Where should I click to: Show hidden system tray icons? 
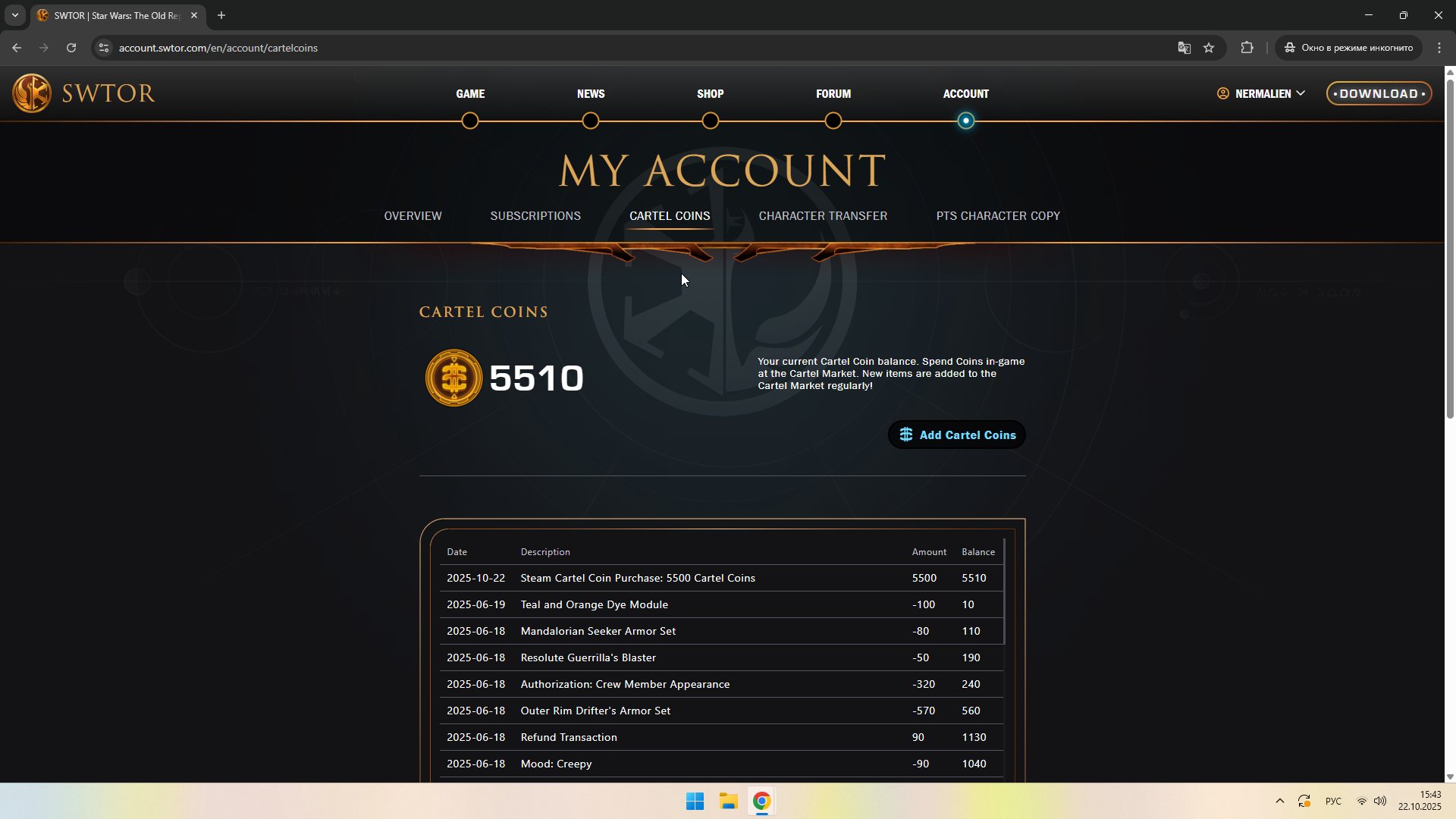pos(1280,801)
